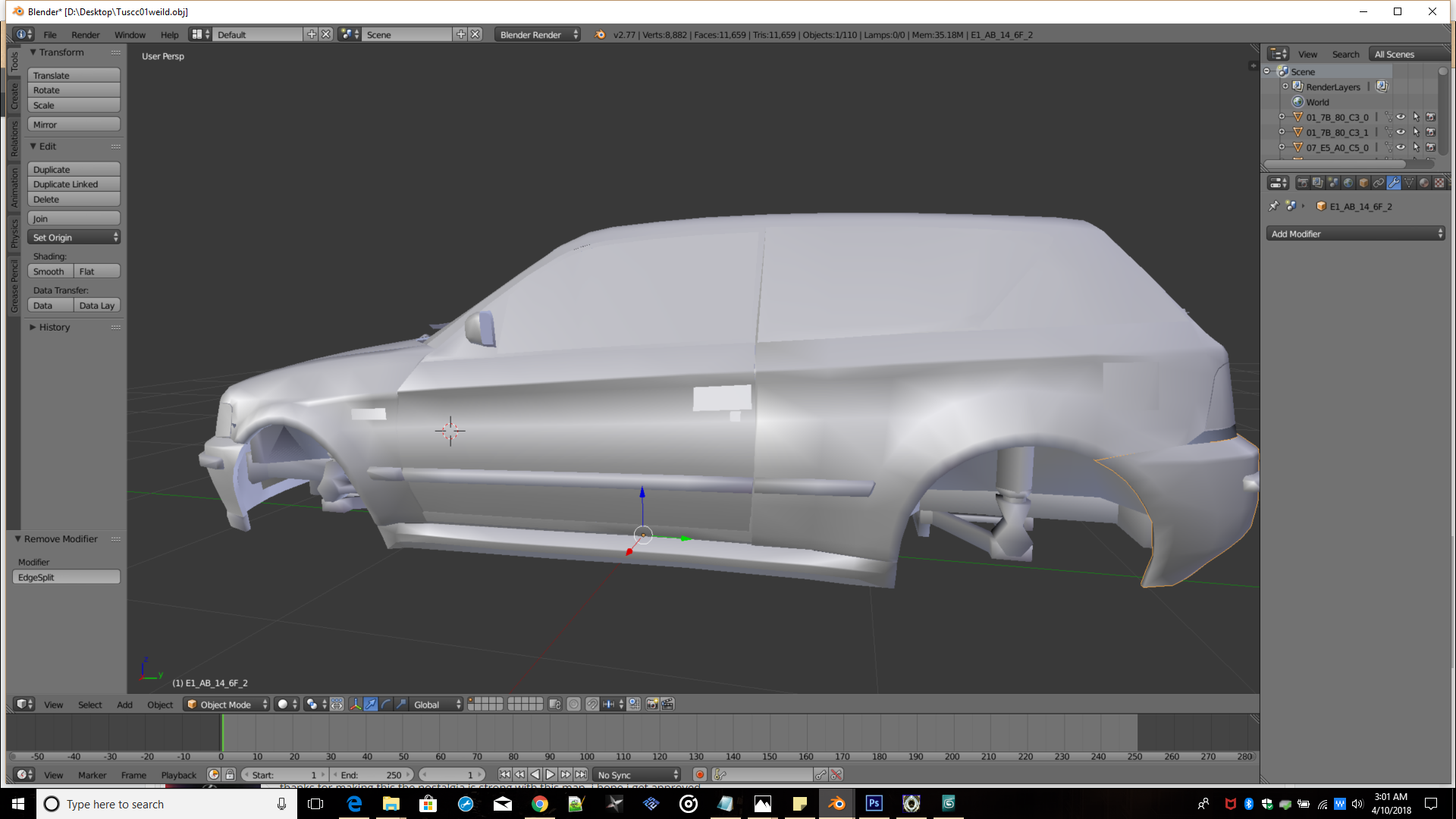1456x819 pixels.
Task: Open the Add Modifier dropdown
Action: point(1355,234)
